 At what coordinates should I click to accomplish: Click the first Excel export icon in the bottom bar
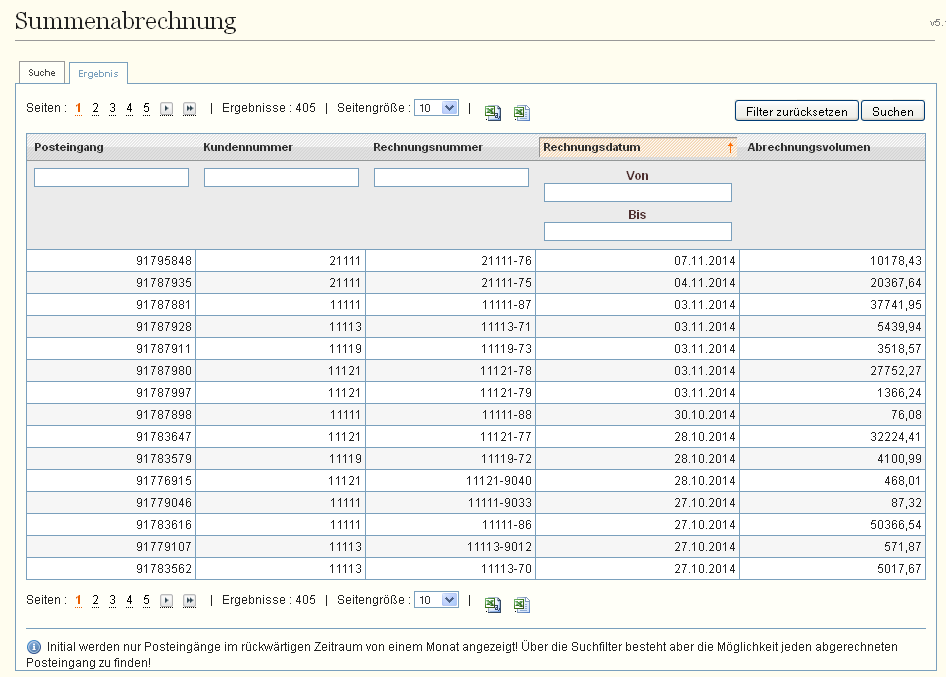click(493, 604)
